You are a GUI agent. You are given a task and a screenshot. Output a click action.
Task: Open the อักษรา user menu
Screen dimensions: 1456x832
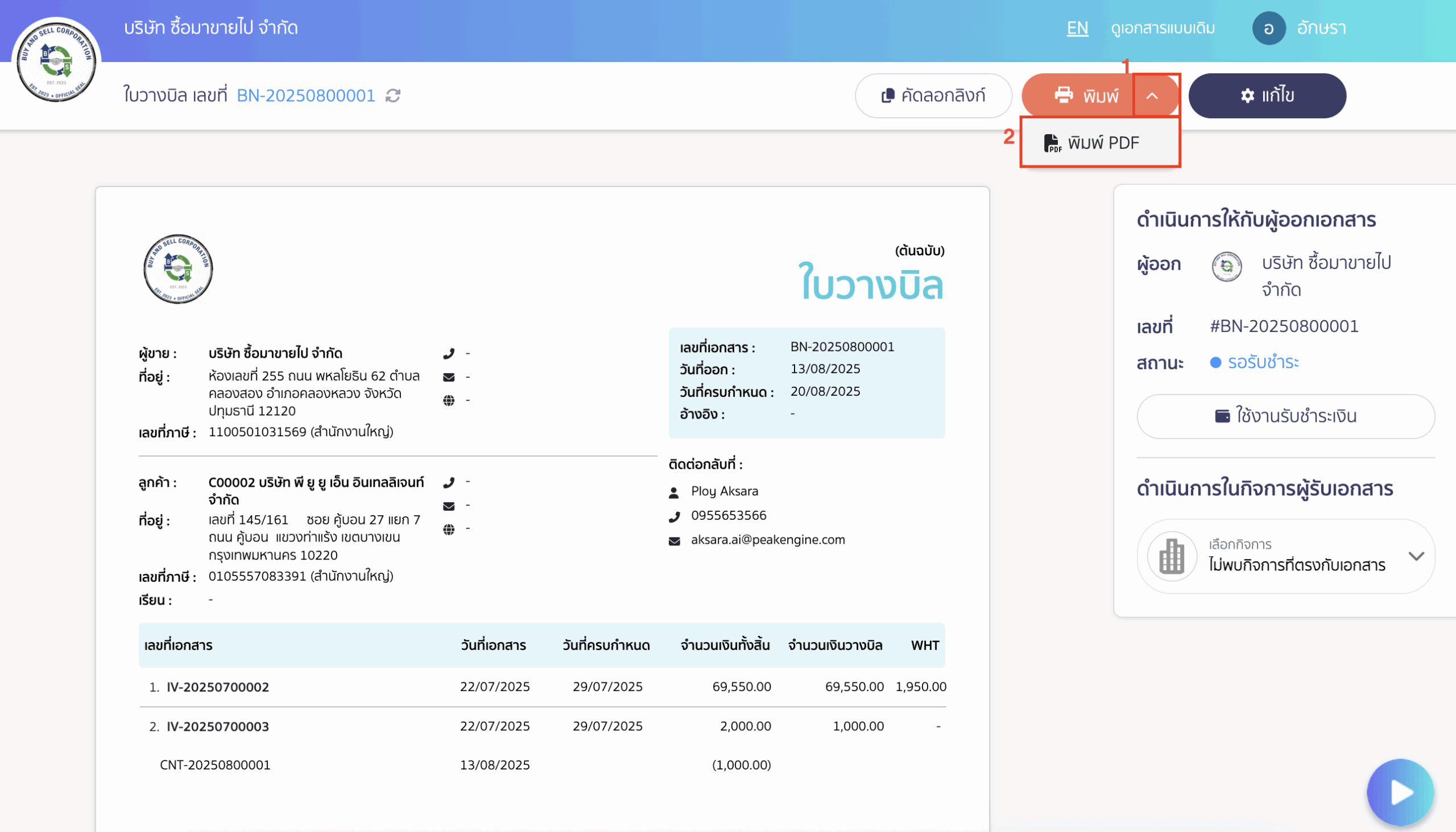(1321, 28)
